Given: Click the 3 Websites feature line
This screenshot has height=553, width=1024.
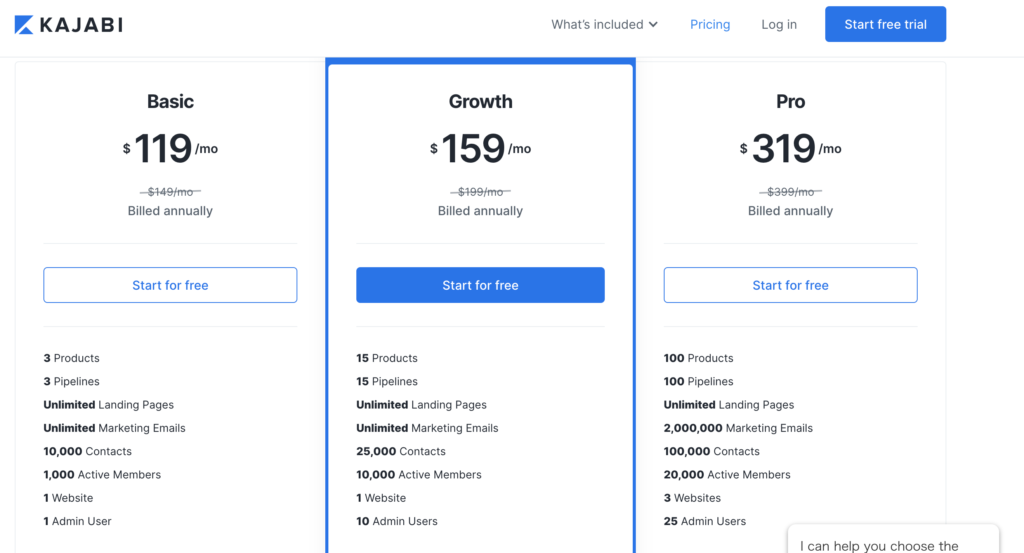Looking at the screenshot, I should (x=692, y=498).
